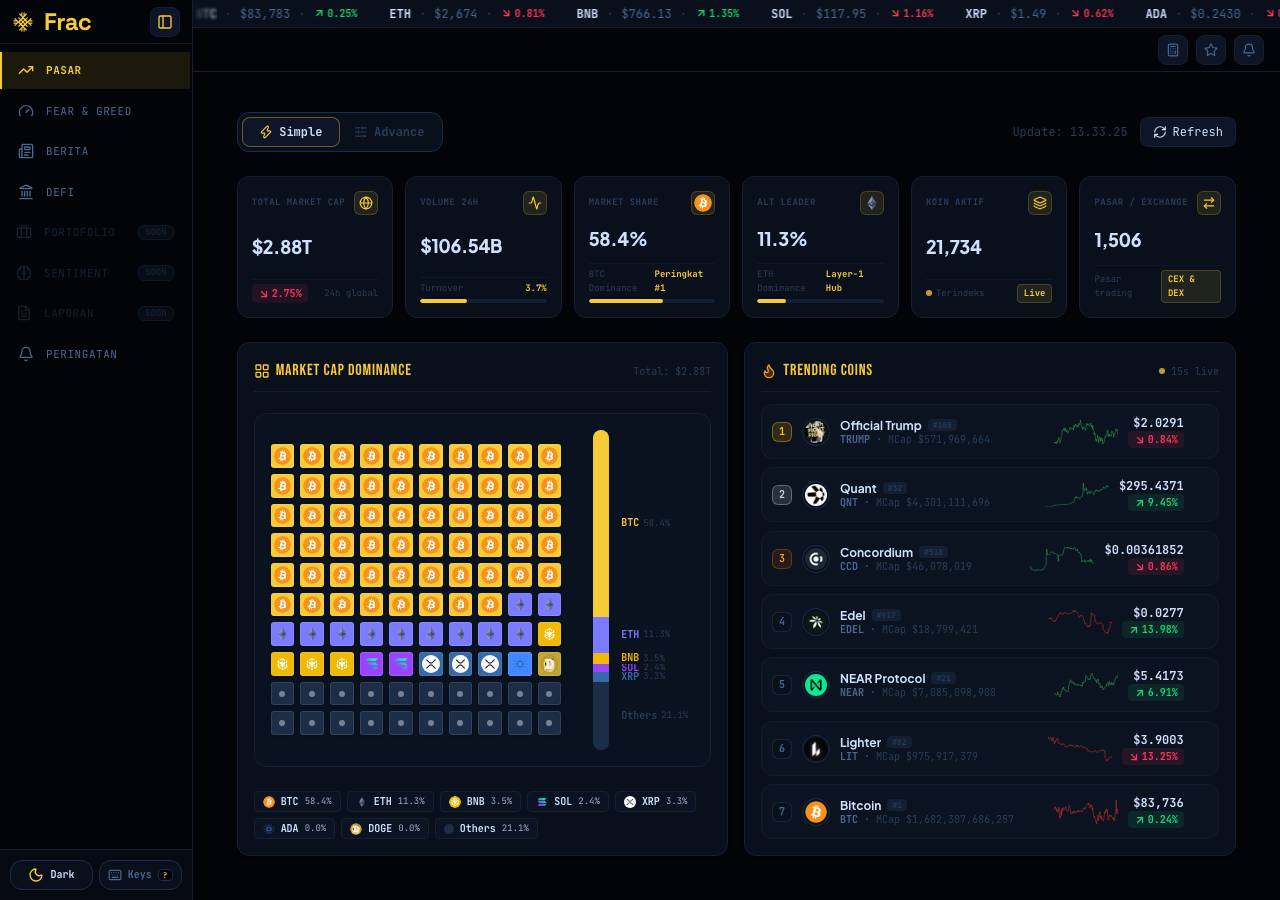Click the Quant price $295.4371
Viewport: 1280px width, 900px height.
click(x=1151, y=486)
